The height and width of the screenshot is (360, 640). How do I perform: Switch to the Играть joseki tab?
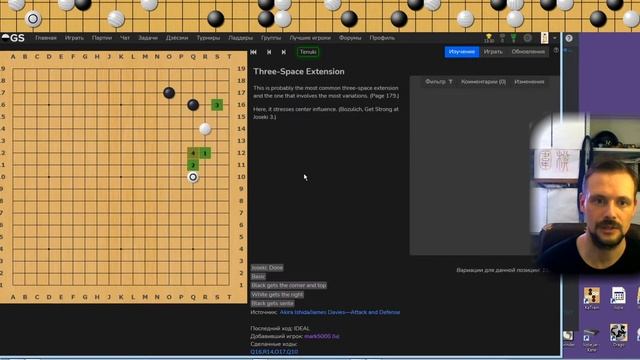click(493, 51)
